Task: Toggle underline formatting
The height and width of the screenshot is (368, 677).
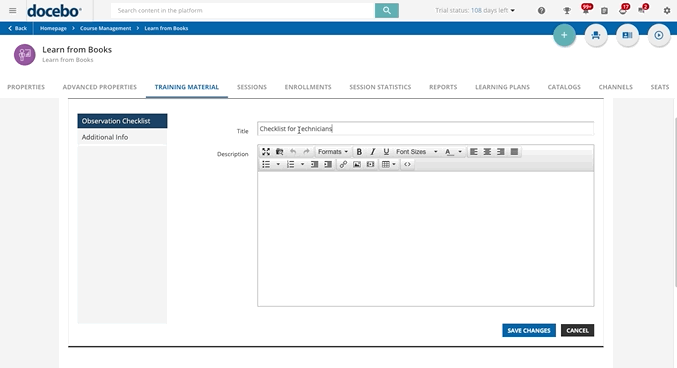Action: pyautogui.click(x=386, y=152)
